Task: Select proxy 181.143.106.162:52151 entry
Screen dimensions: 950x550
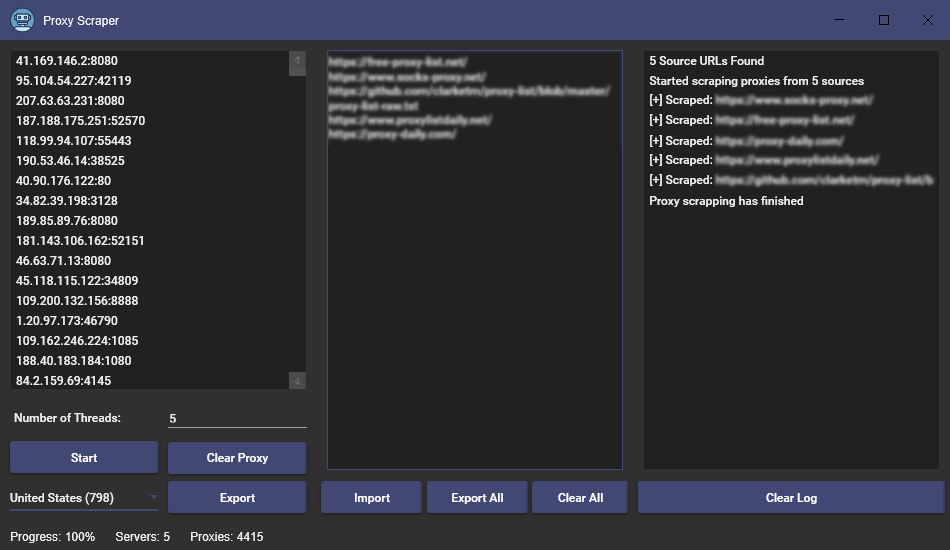Action: [80, 241]
